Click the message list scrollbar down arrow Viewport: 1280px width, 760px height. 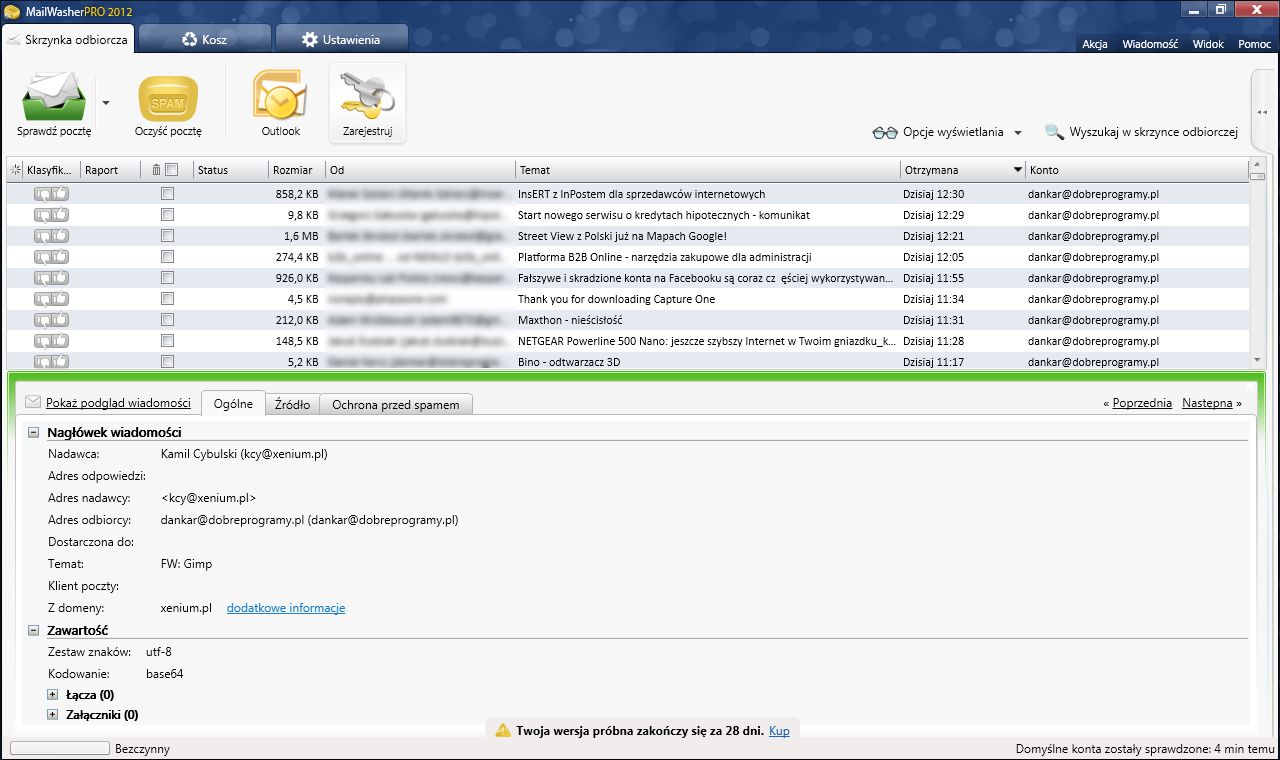[x=1258, y=360]
